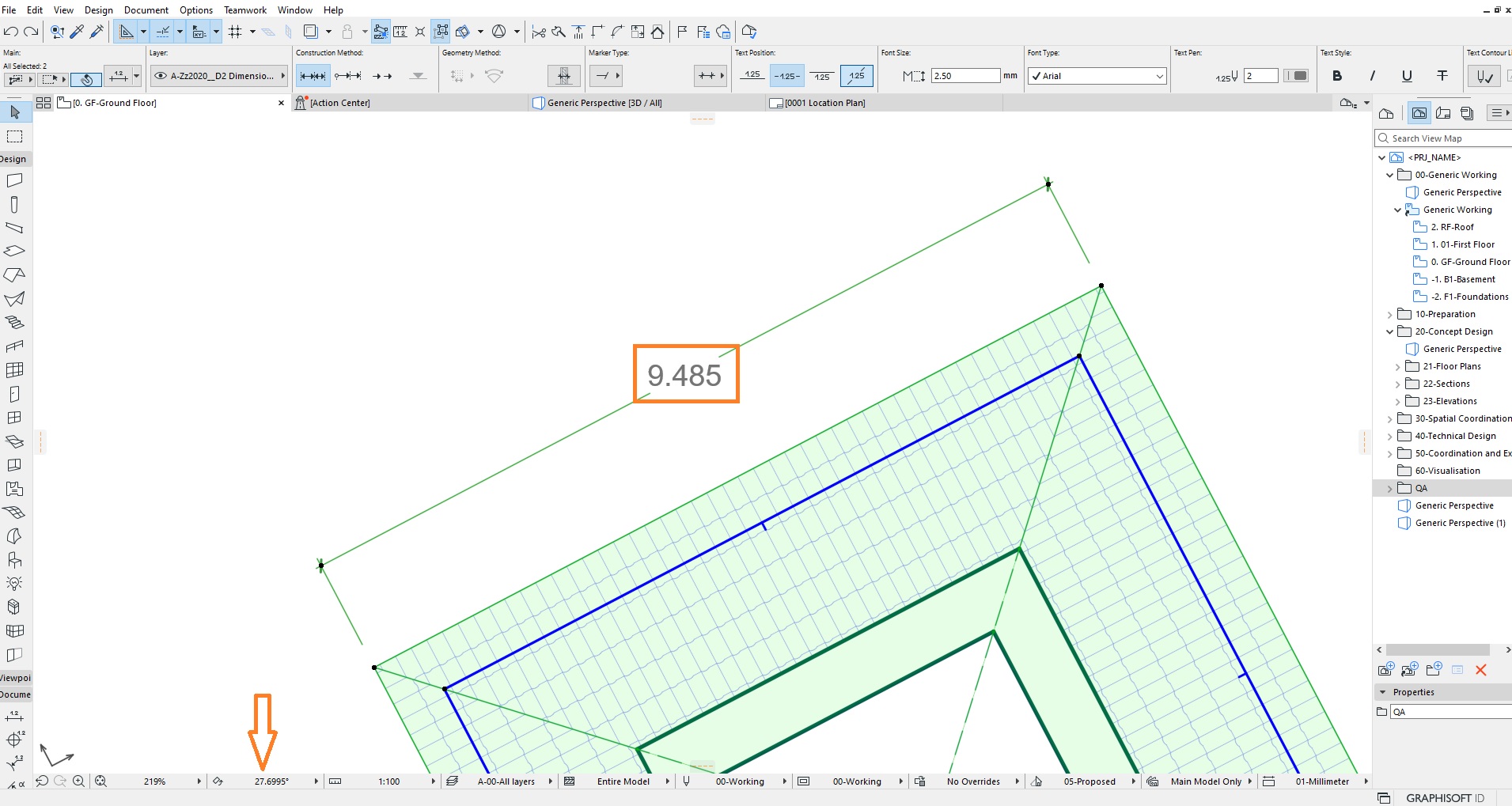Click the Fit in Window icon
The image size is (1512, 806).
pos(100,781)
